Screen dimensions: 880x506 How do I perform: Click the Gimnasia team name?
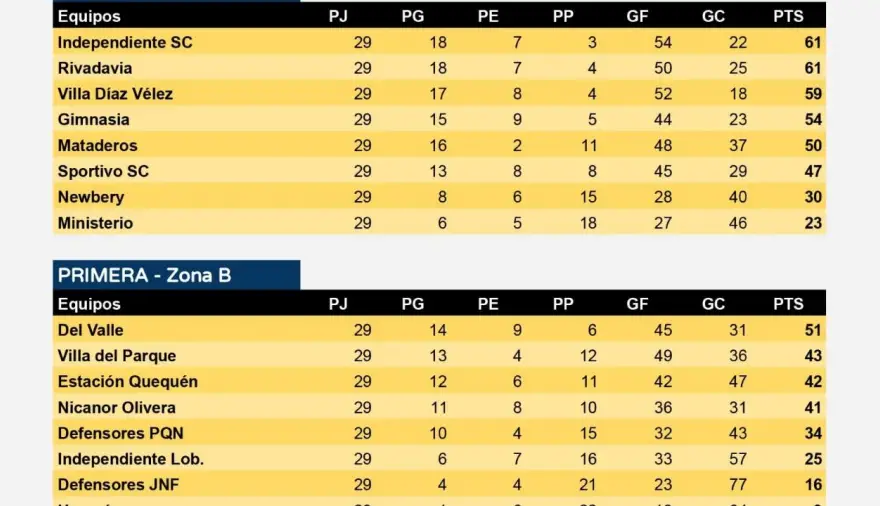click(94, 119)
